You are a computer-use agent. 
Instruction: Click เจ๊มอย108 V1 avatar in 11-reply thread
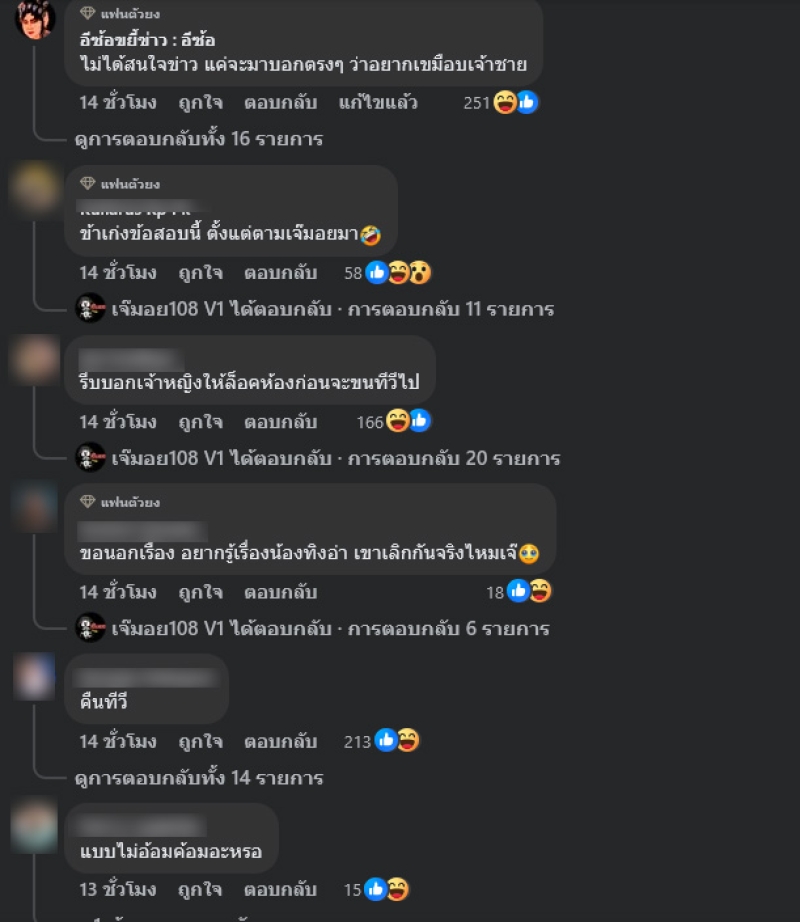point(91,308)
